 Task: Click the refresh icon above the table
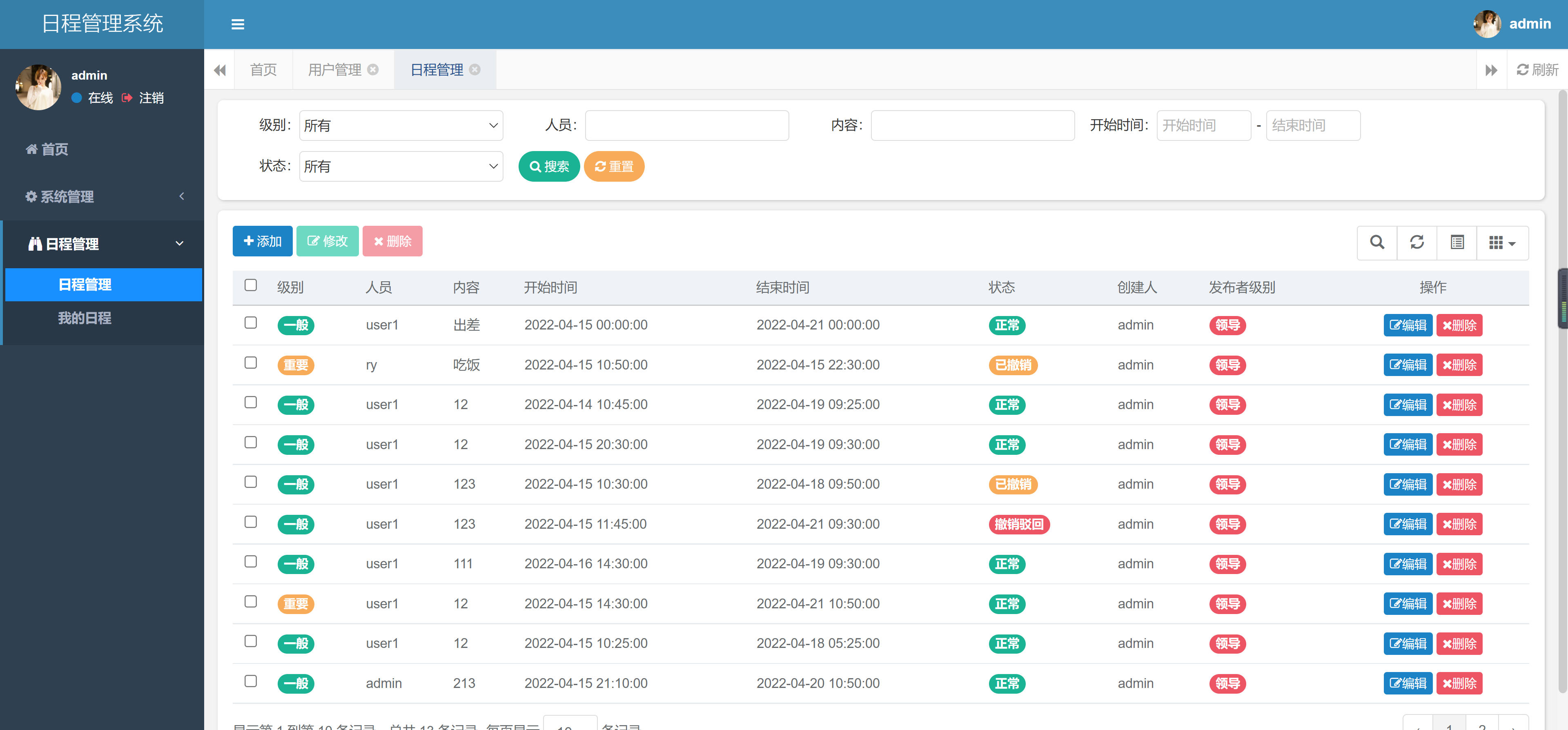1417,243
